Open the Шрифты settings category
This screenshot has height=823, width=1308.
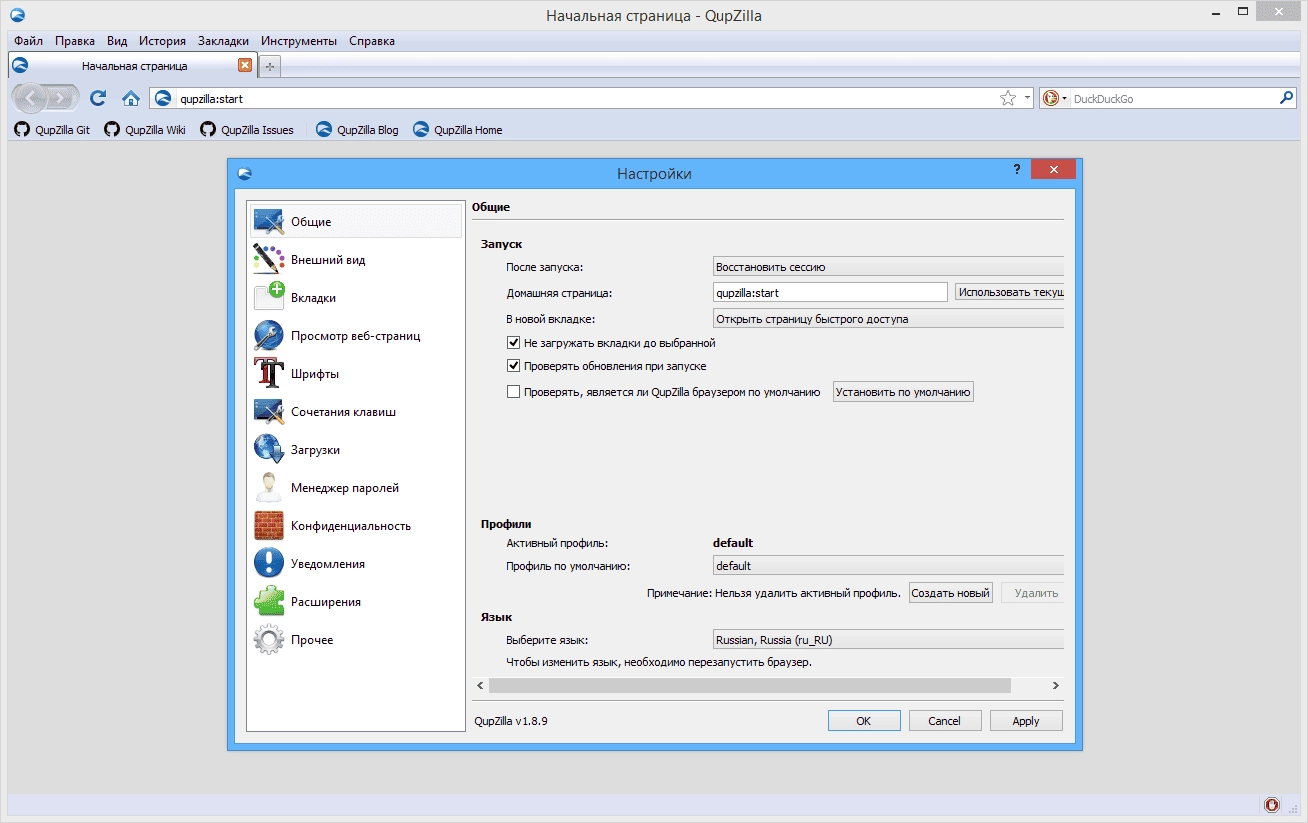point(356,373)
